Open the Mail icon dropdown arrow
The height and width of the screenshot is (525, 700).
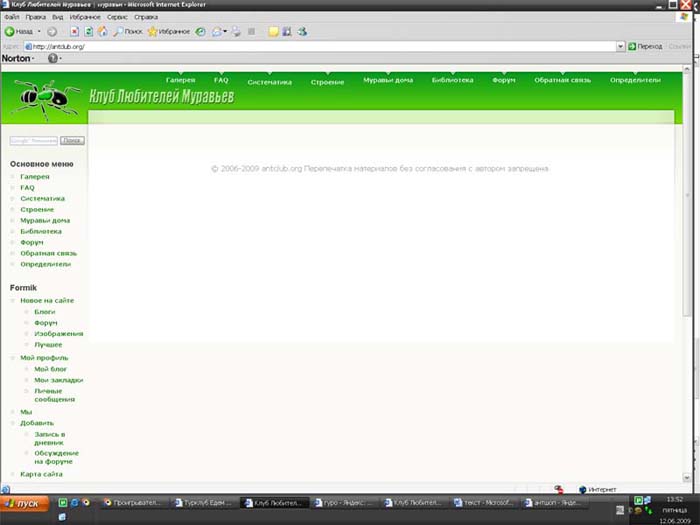click(x=224, y=32)
